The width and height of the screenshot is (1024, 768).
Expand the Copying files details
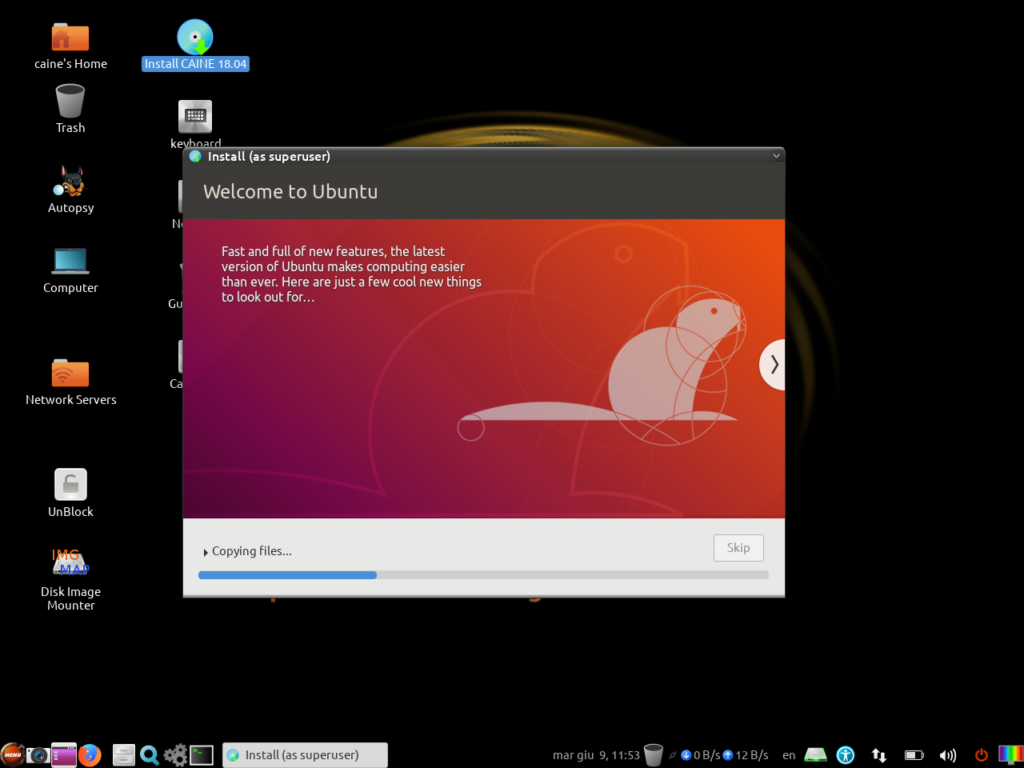click(207, 551)
